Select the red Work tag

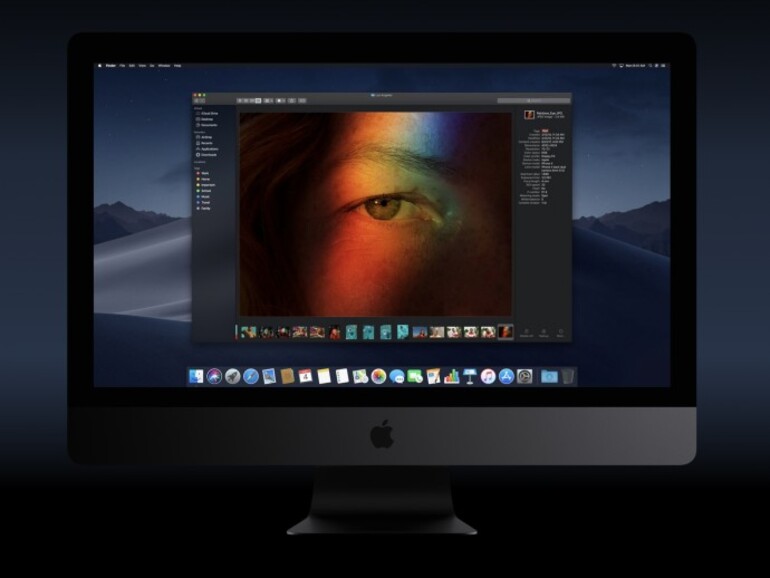203,173
